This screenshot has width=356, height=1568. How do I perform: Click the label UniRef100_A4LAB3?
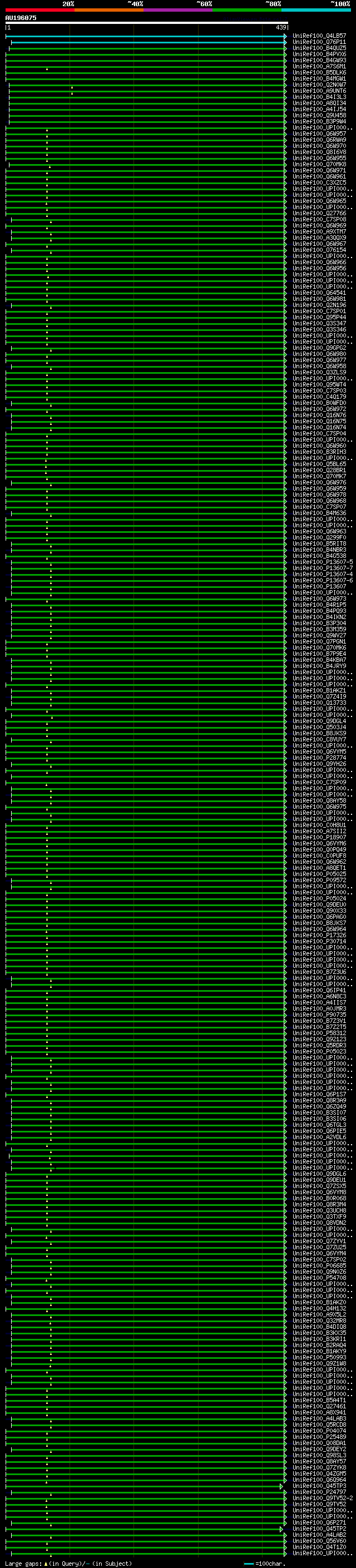point(319,1419)
